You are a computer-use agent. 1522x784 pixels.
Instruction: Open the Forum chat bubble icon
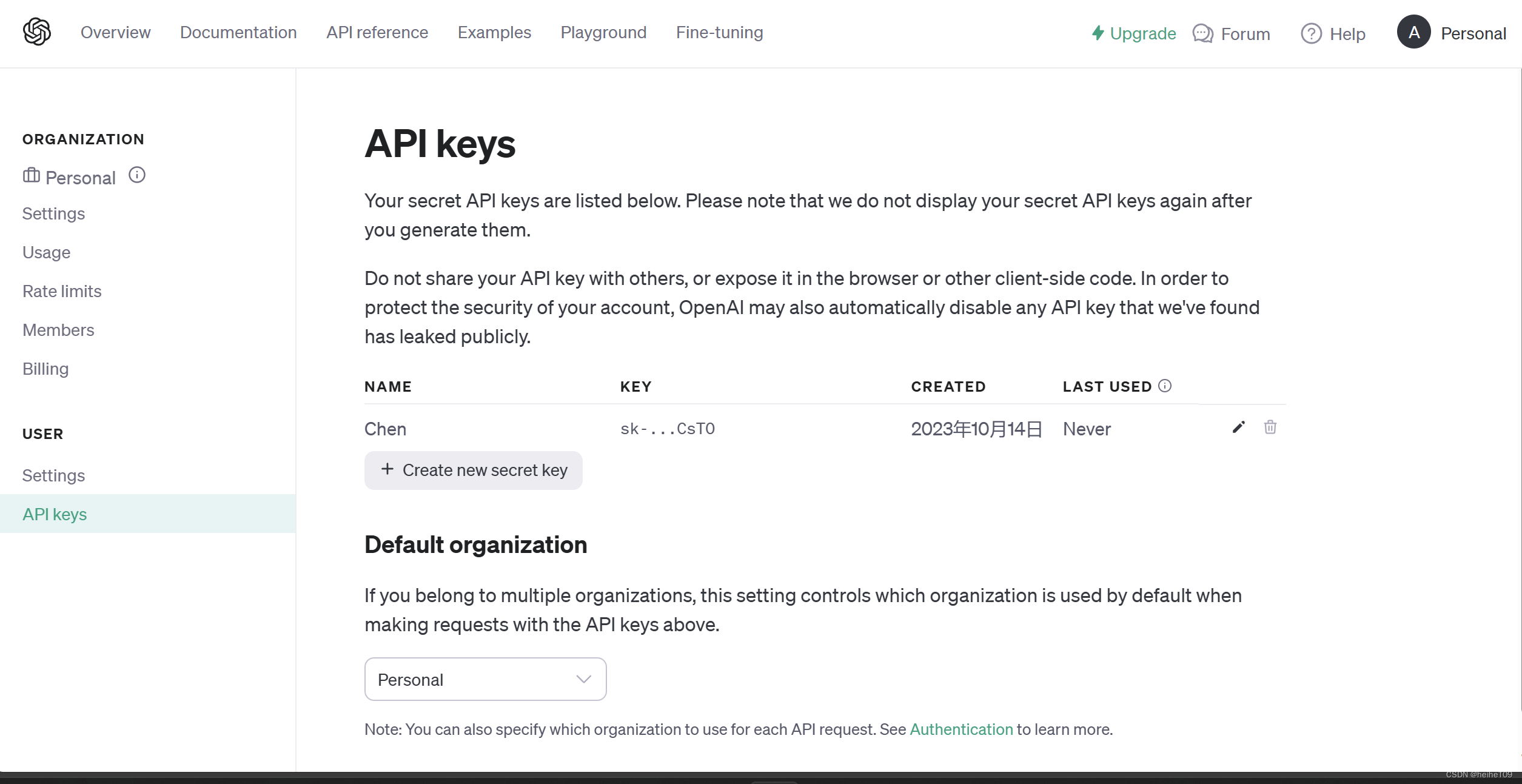1202,33
